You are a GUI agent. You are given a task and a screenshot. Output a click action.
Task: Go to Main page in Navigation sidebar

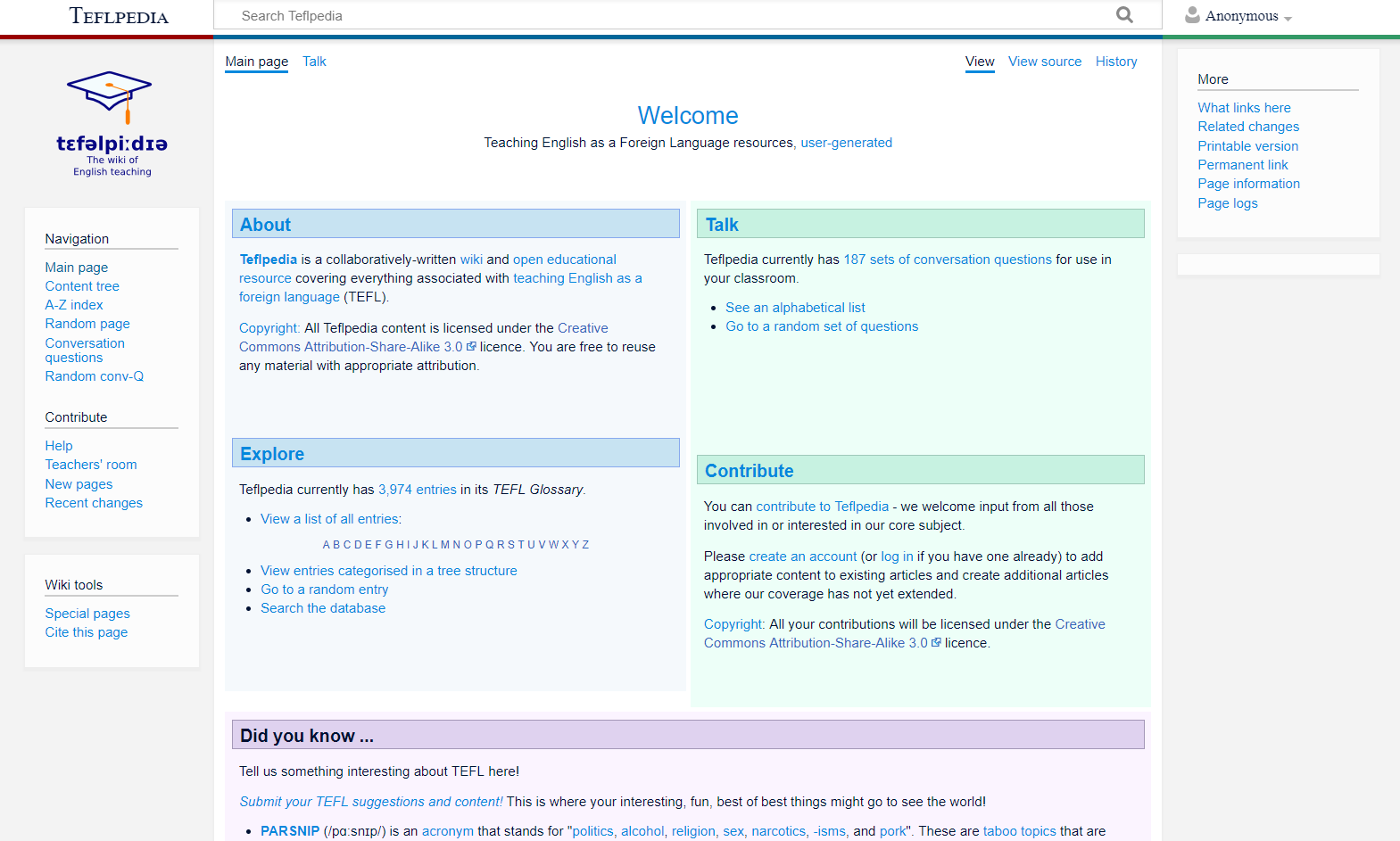77,268
